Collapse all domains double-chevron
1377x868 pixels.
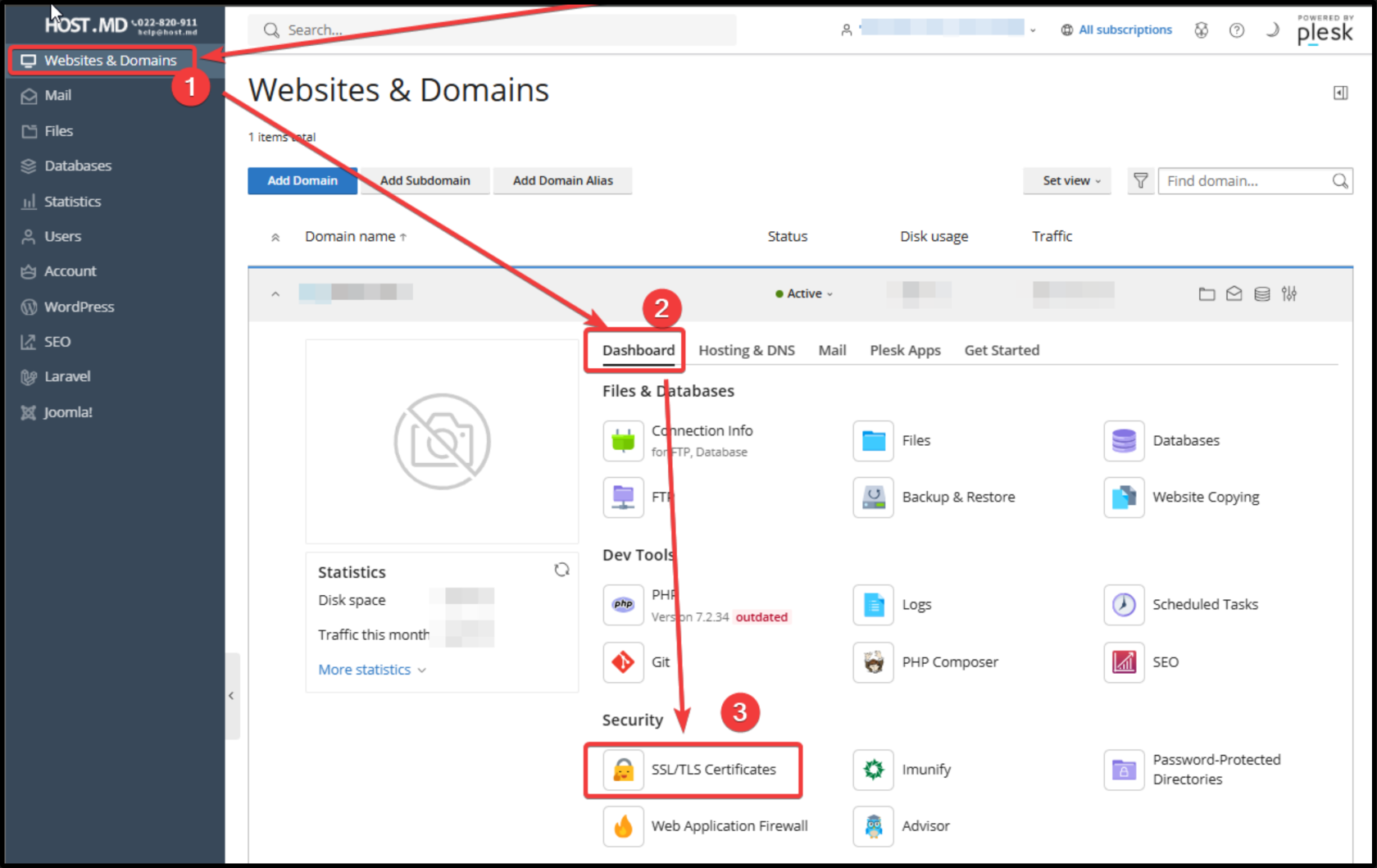pyautogui.click(x=275, y=237)
